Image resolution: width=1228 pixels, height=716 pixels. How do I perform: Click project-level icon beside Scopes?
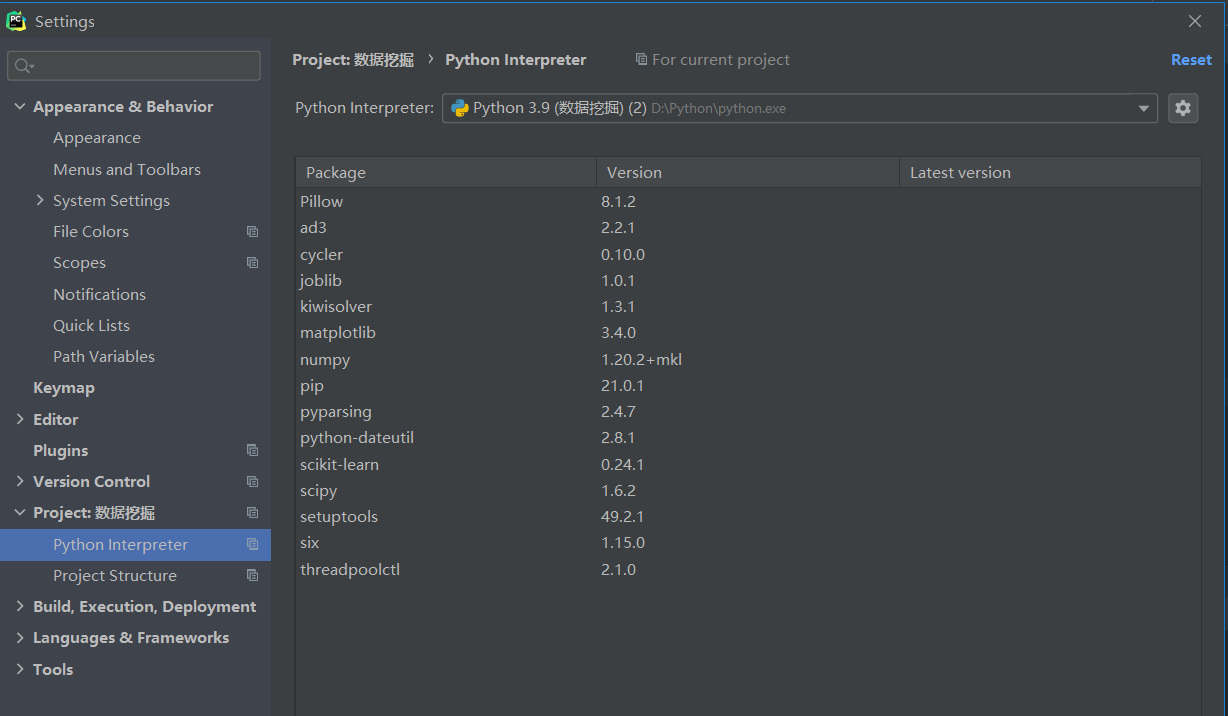click(x=252, y=263)
